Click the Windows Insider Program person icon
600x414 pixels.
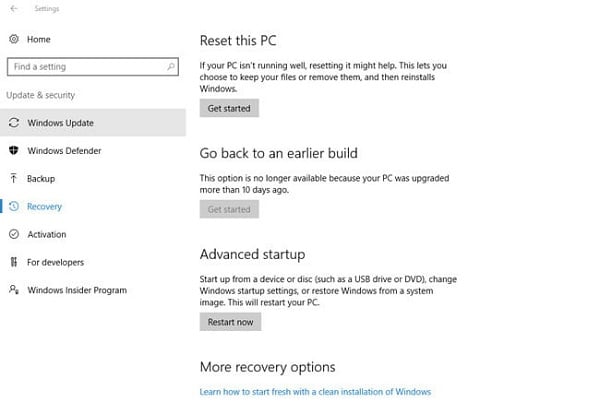14,290
